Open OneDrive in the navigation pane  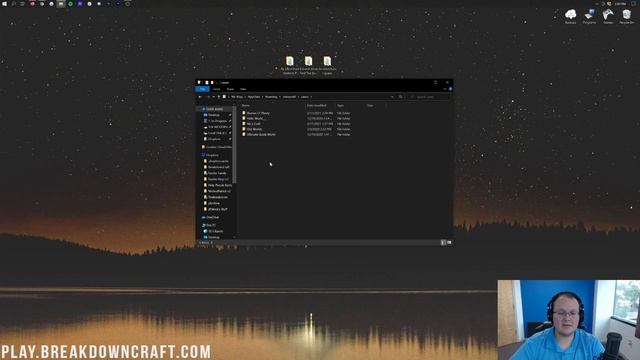coord(212,217)
